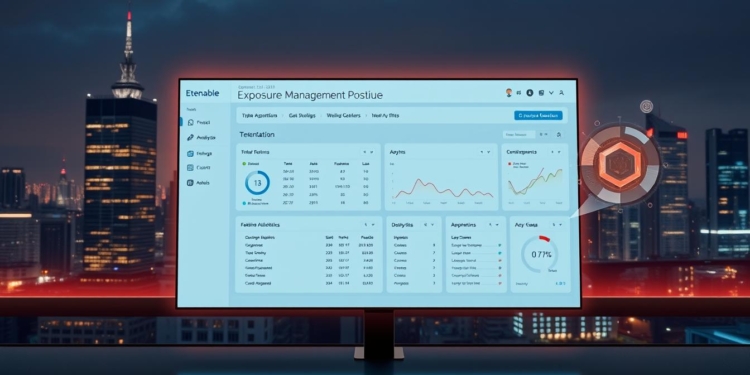Click the green legend dot above the donut
The width and height of the screenshot is (750, 375).
point(244,164)
